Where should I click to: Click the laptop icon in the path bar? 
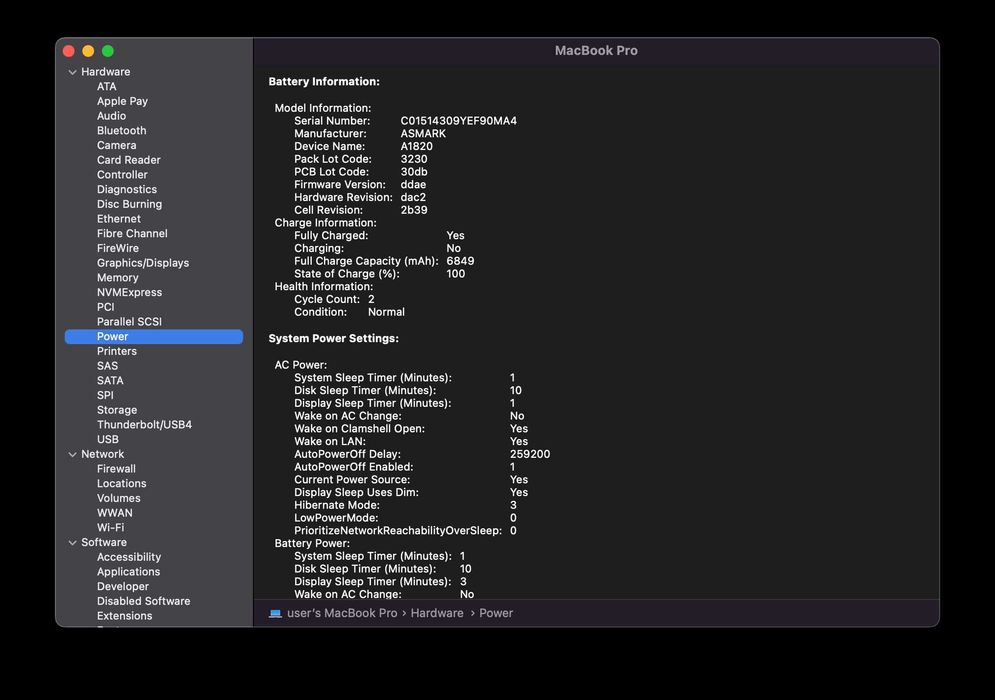click(x=275, y=613)
